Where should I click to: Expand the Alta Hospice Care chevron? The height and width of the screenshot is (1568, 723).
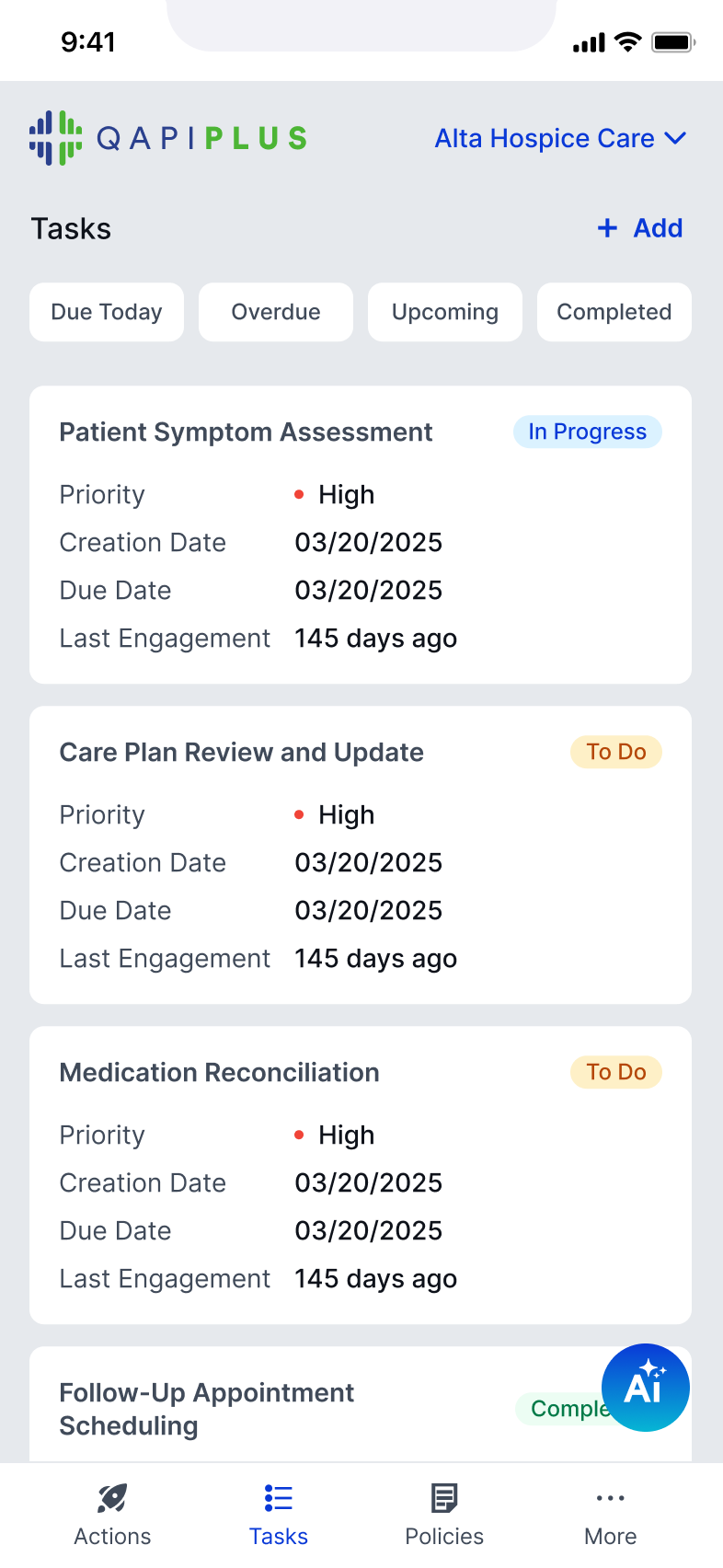tap(676, 138)
